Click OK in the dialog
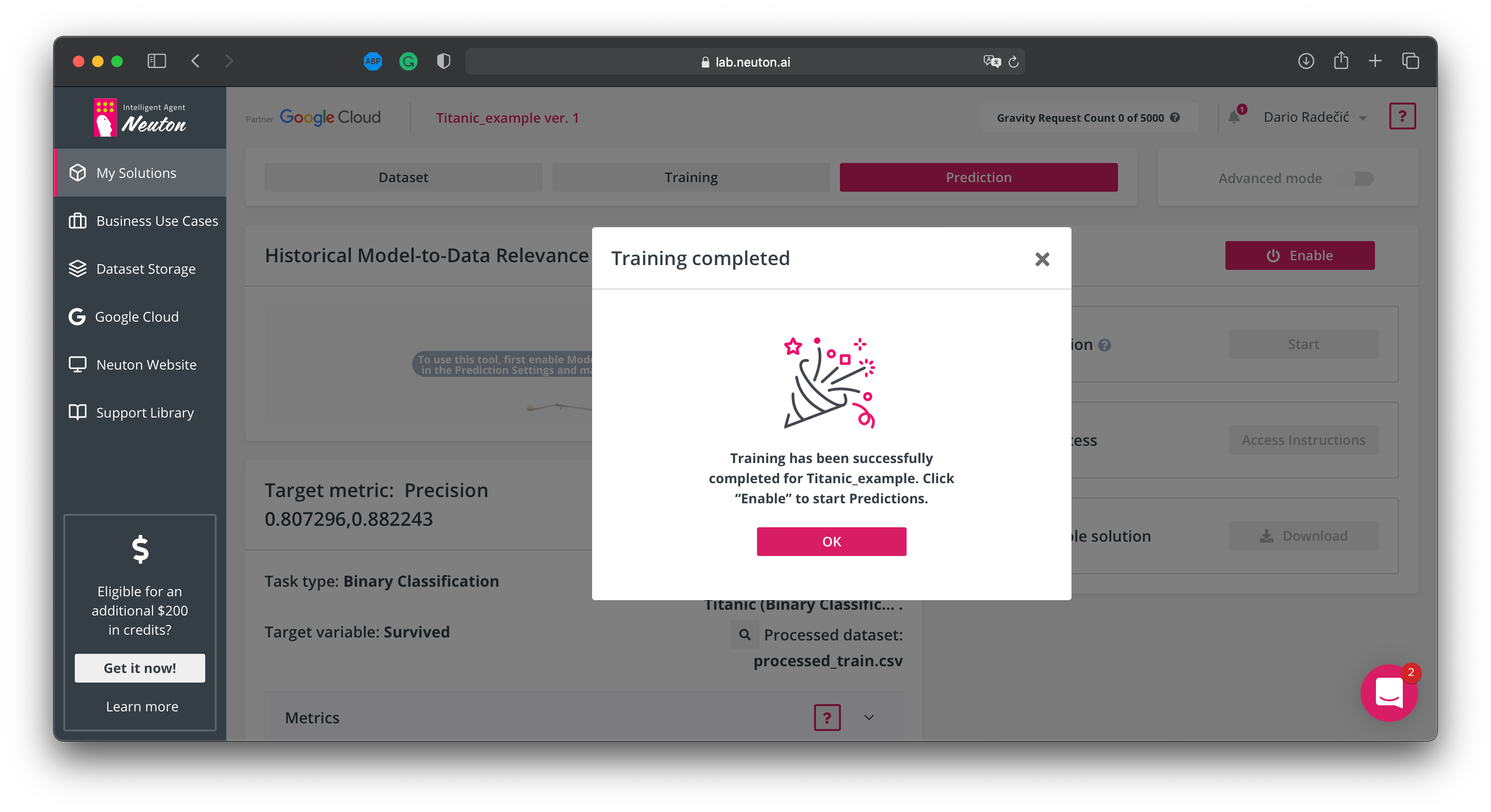Image resolution: width=1491 pixels, height=812 pixels. (x=831, y=541)
